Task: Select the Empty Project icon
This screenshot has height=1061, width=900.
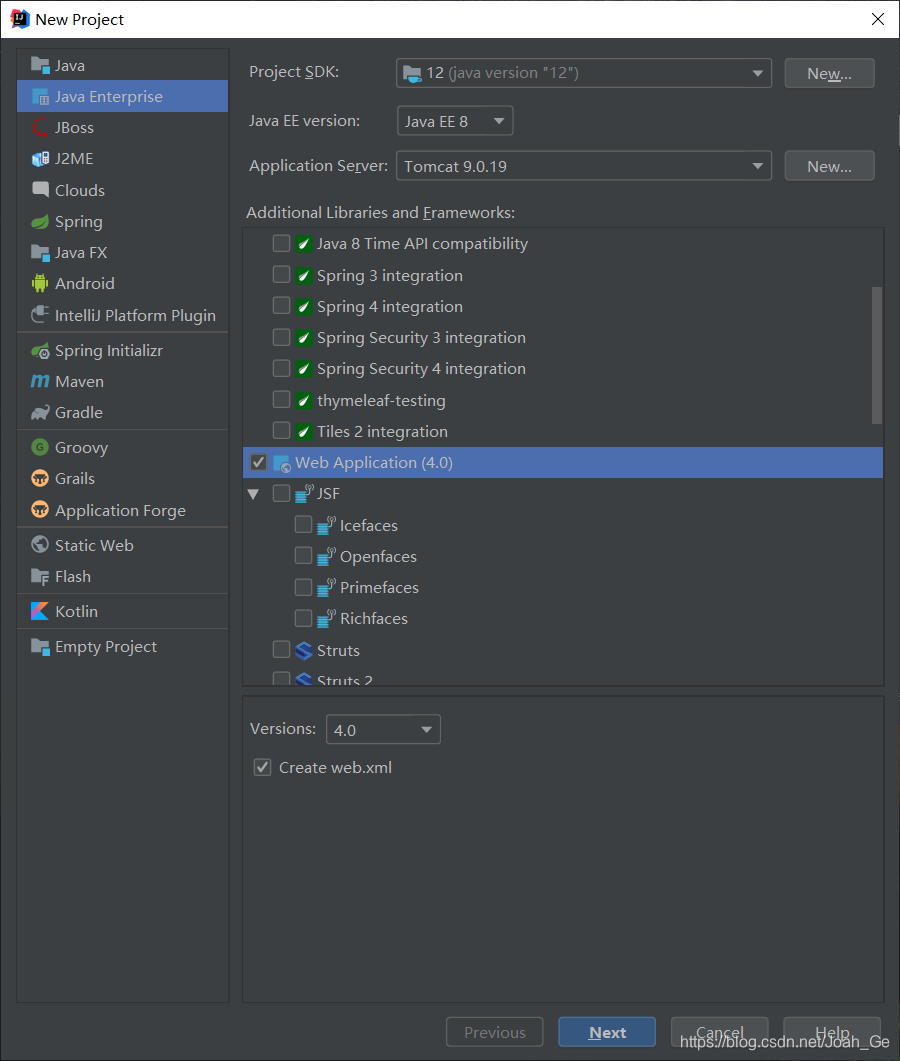Action: [40, 646]
